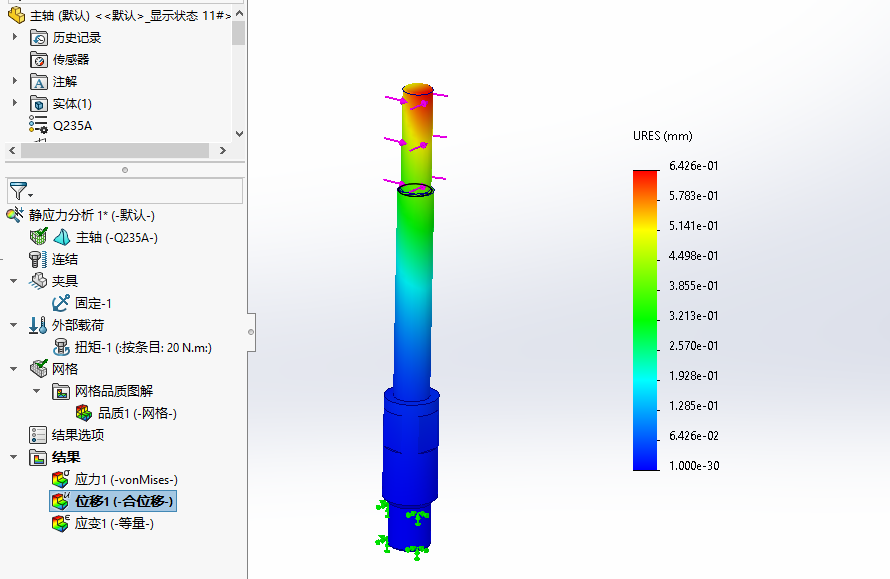This screenshot has width=890, height=579.
Task: Click the 静应力分析 study icon
Action: point(15,215)
